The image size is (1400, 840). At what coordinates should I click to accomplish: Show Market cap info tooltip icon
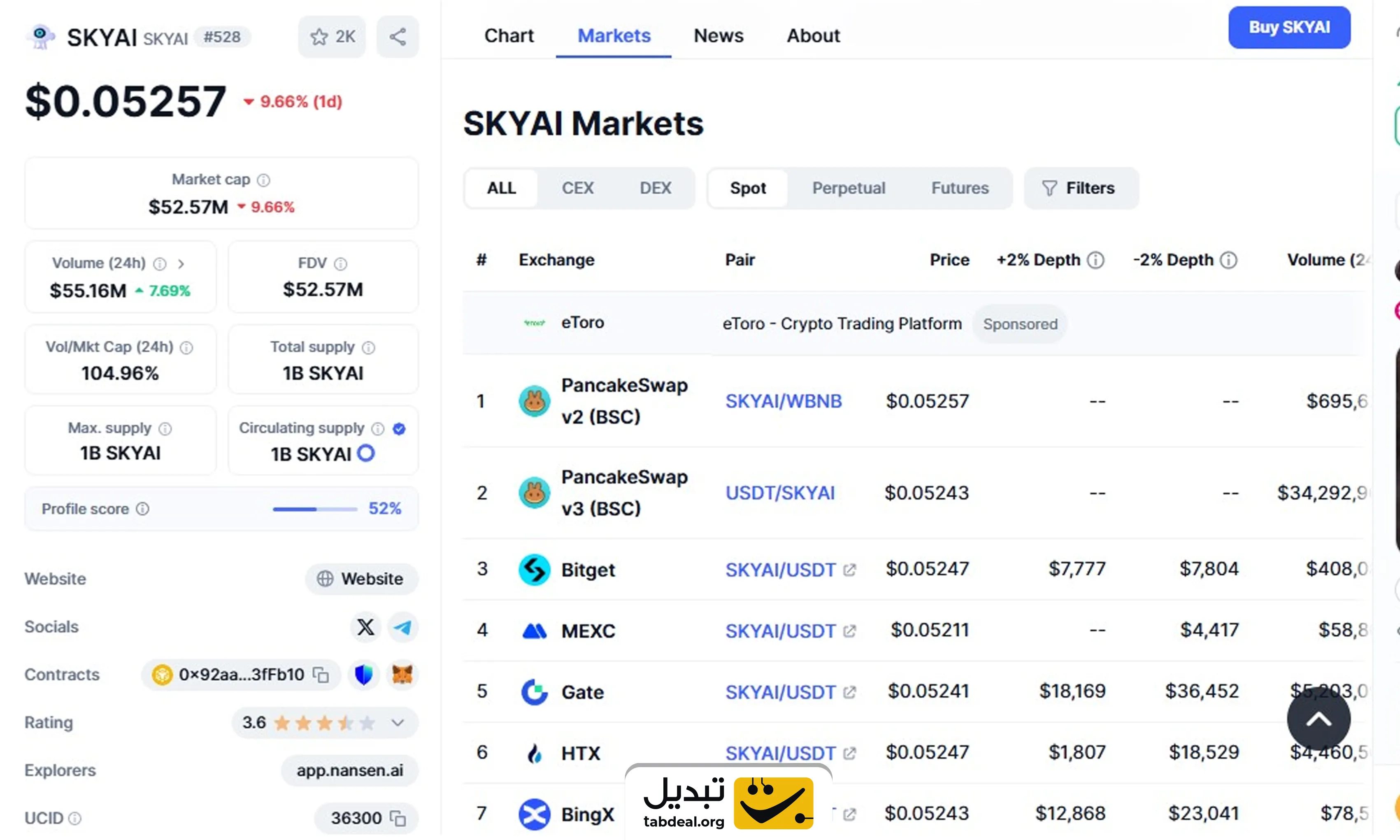(x=264, y=180)
